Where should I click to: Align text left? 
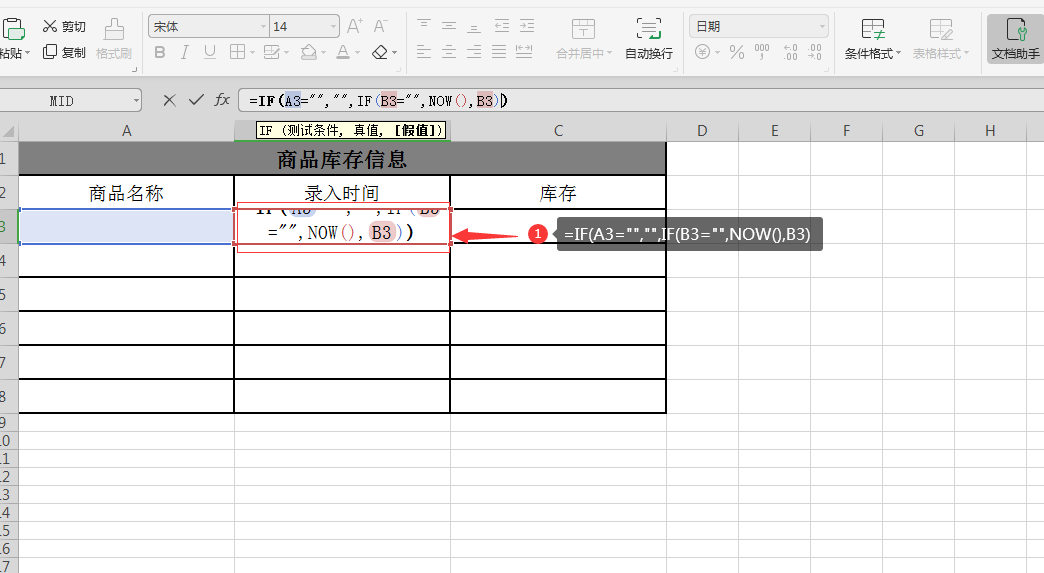click(x=423, y=52)
